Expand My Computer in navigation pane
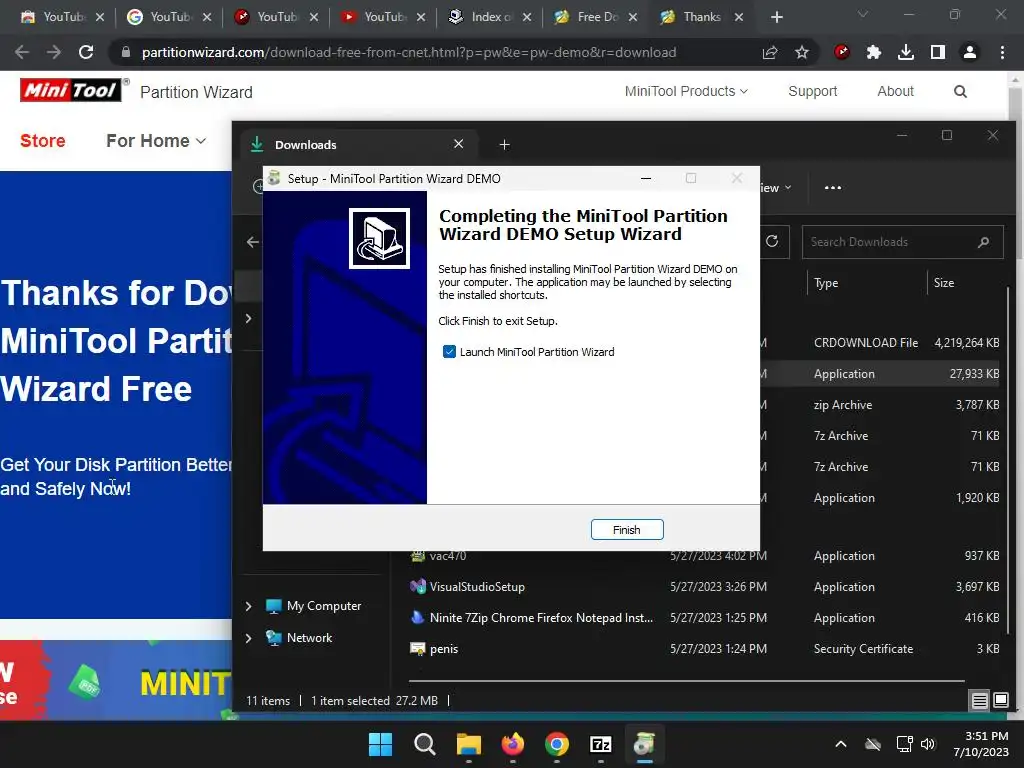Image resolution: width=1024 pixels, height=768 pixels. (248, 606)
